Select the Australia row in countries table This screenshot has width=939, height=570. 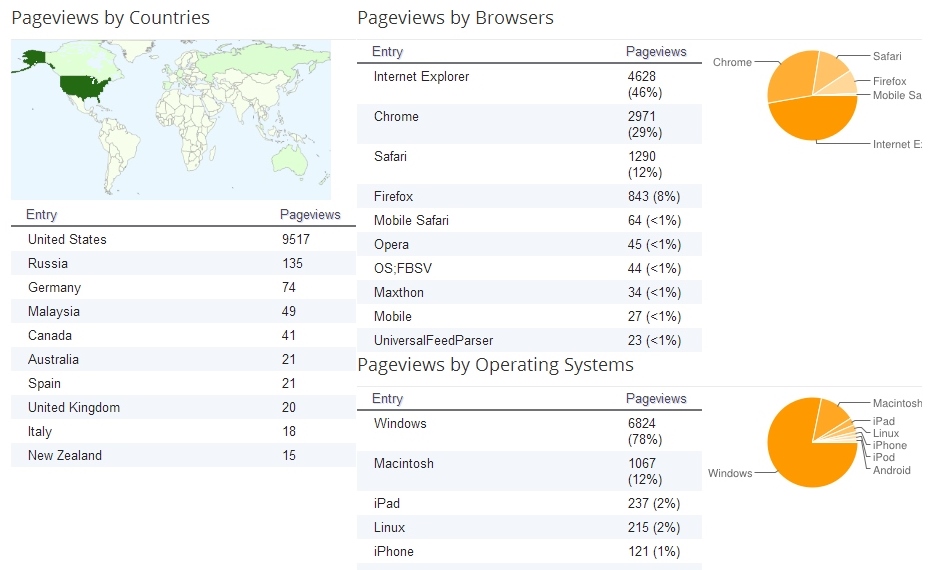183,359
